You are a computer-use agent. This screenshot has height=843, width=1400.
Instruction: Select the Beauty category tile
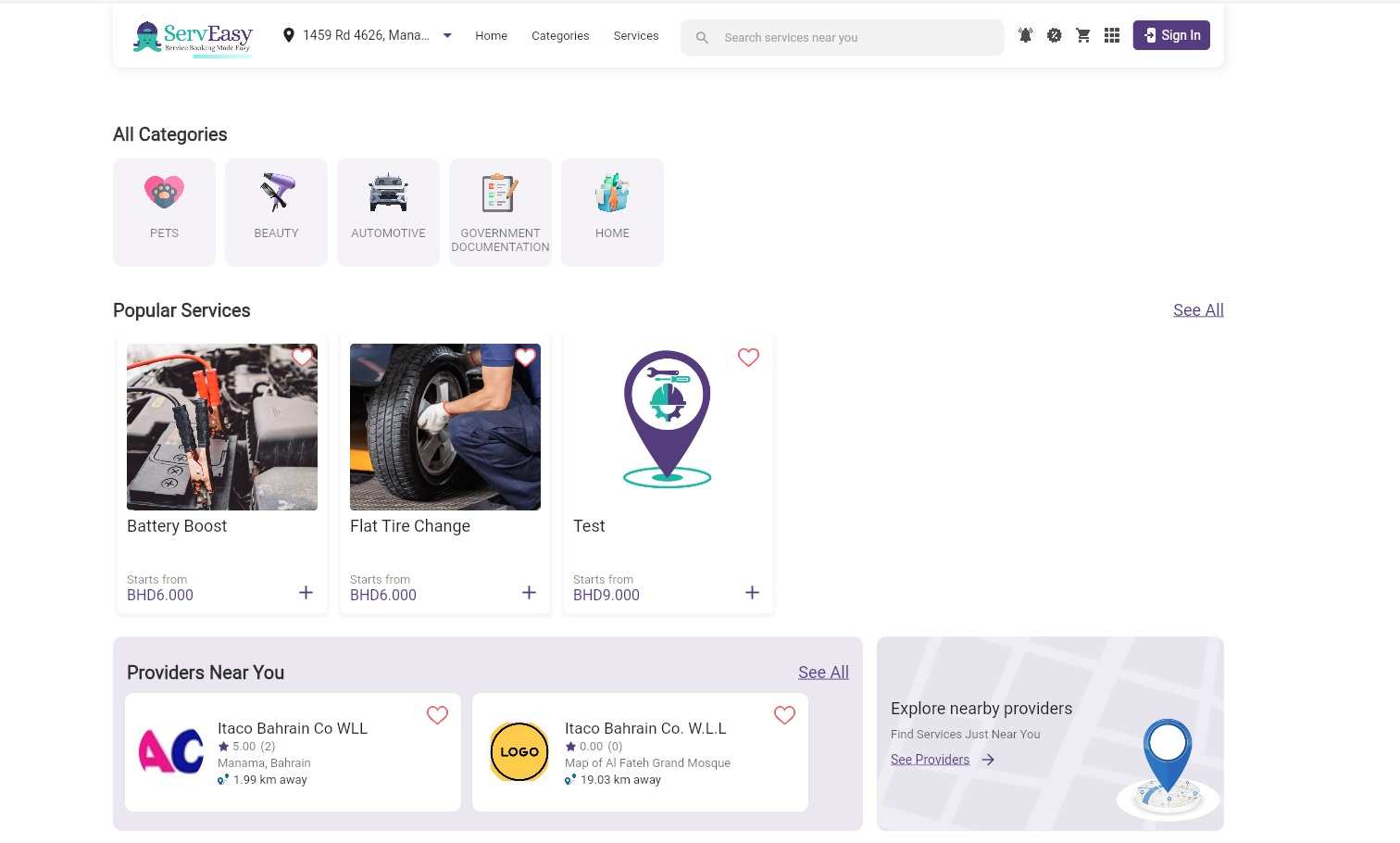point(276,211)
